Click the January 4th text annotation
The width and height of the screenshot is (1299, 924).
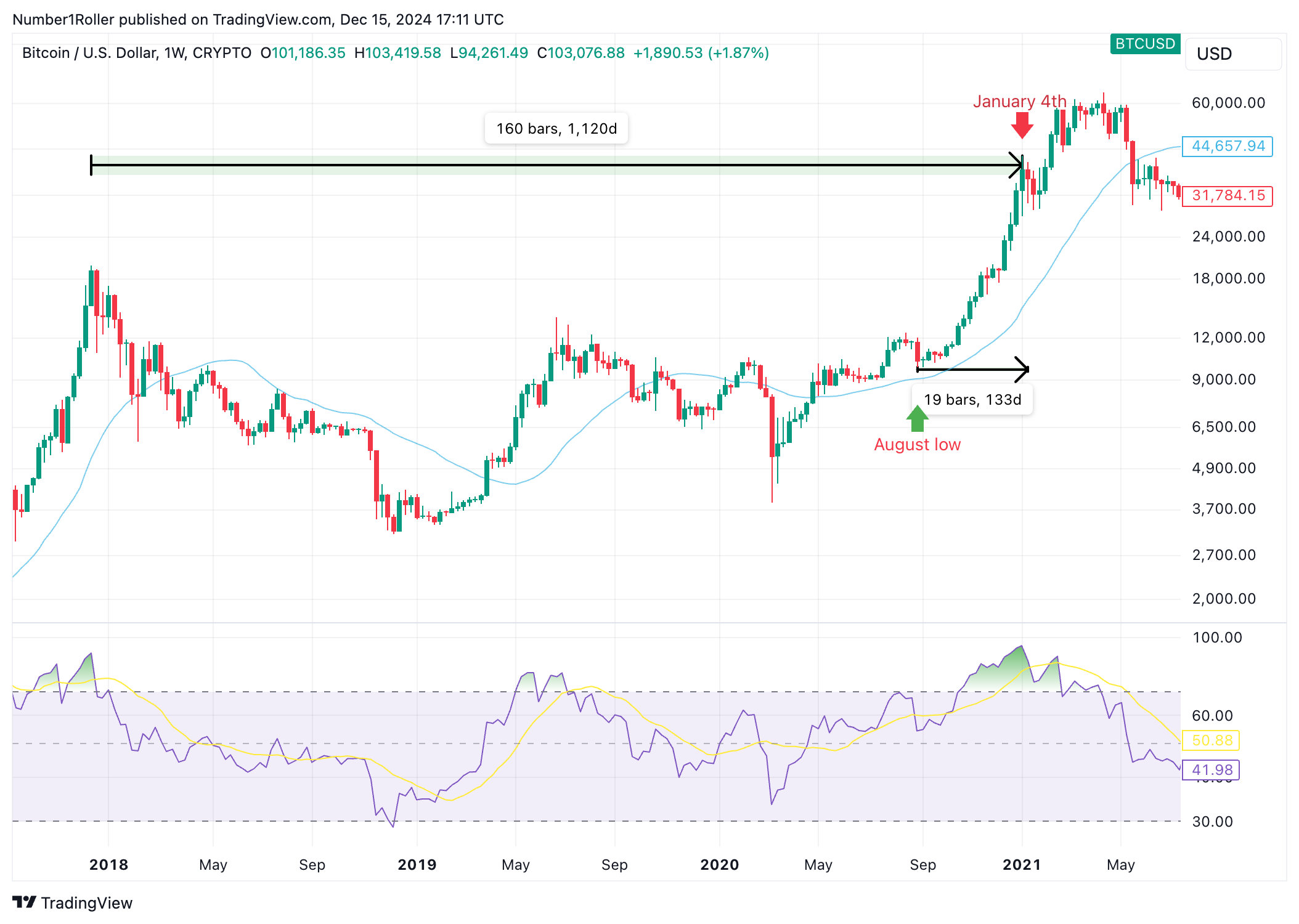pos(1019,102)
